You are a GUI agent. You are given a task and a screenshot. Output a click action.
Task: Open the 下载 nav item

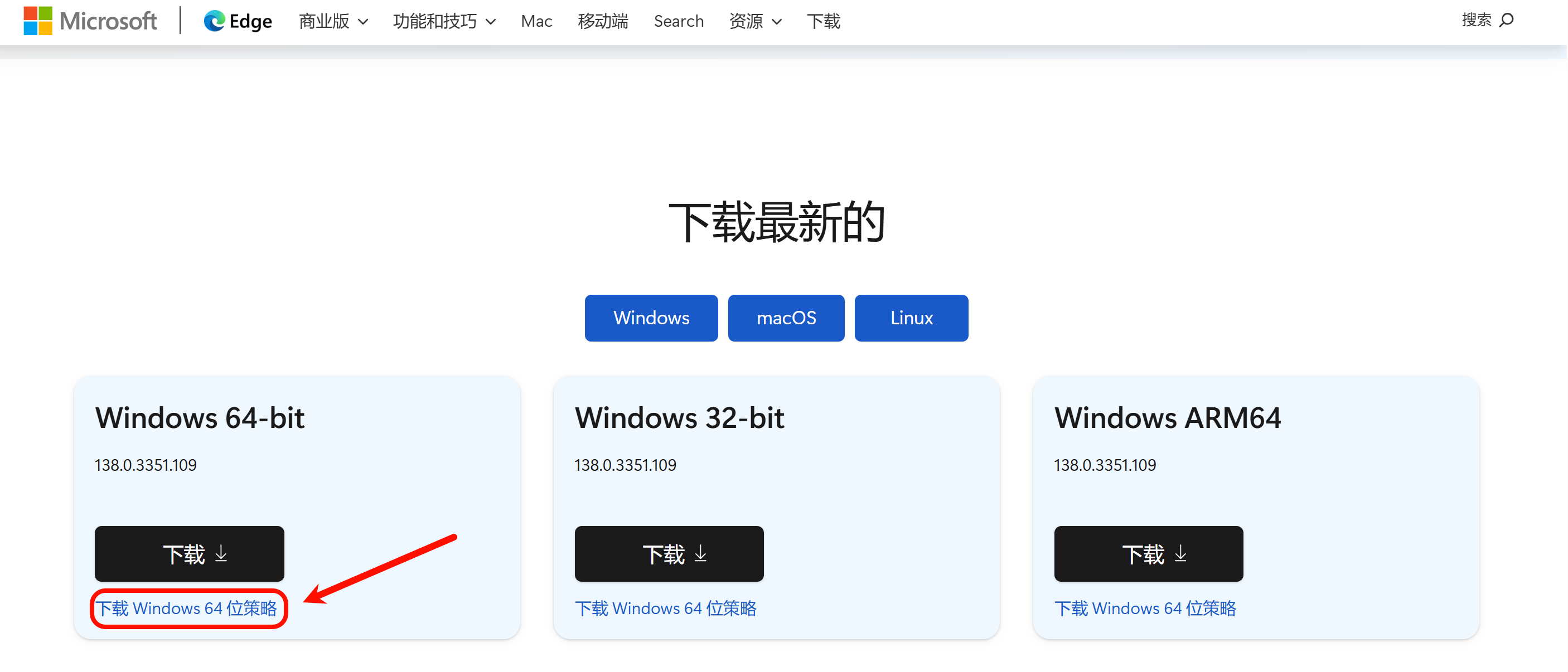tap(824, 21)
